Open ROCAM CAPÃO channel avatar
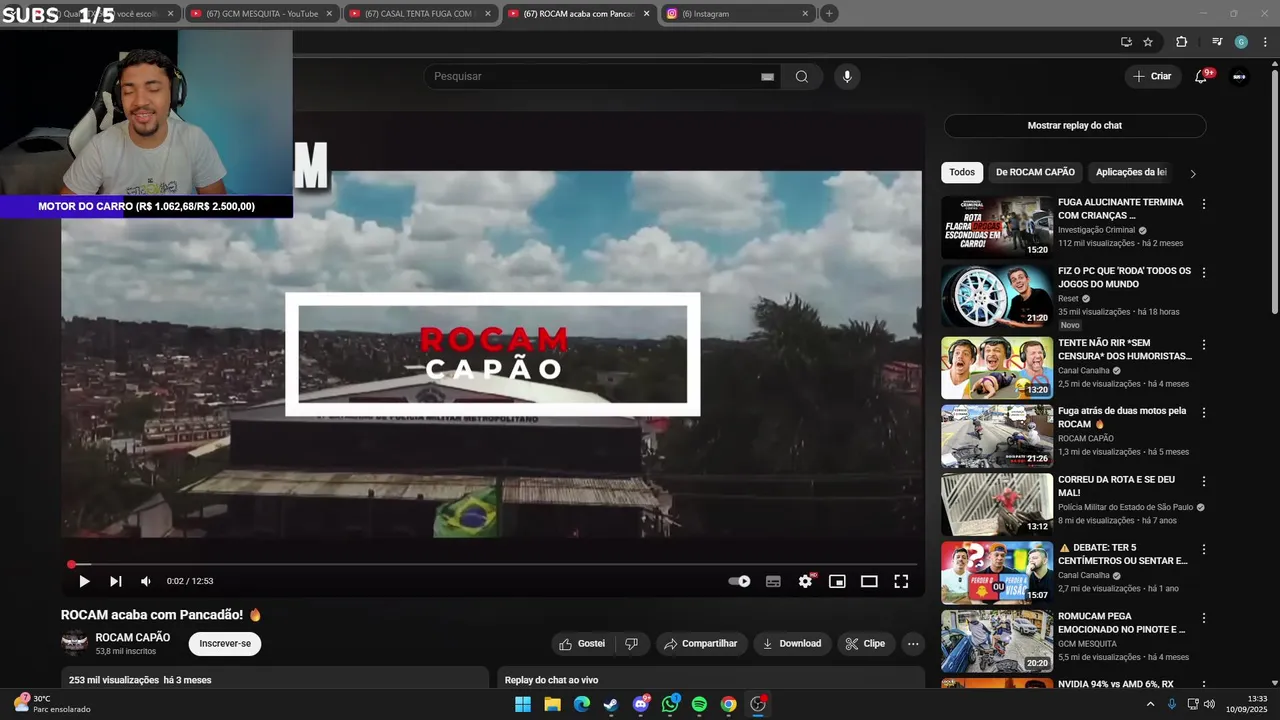 pos(74,643)
